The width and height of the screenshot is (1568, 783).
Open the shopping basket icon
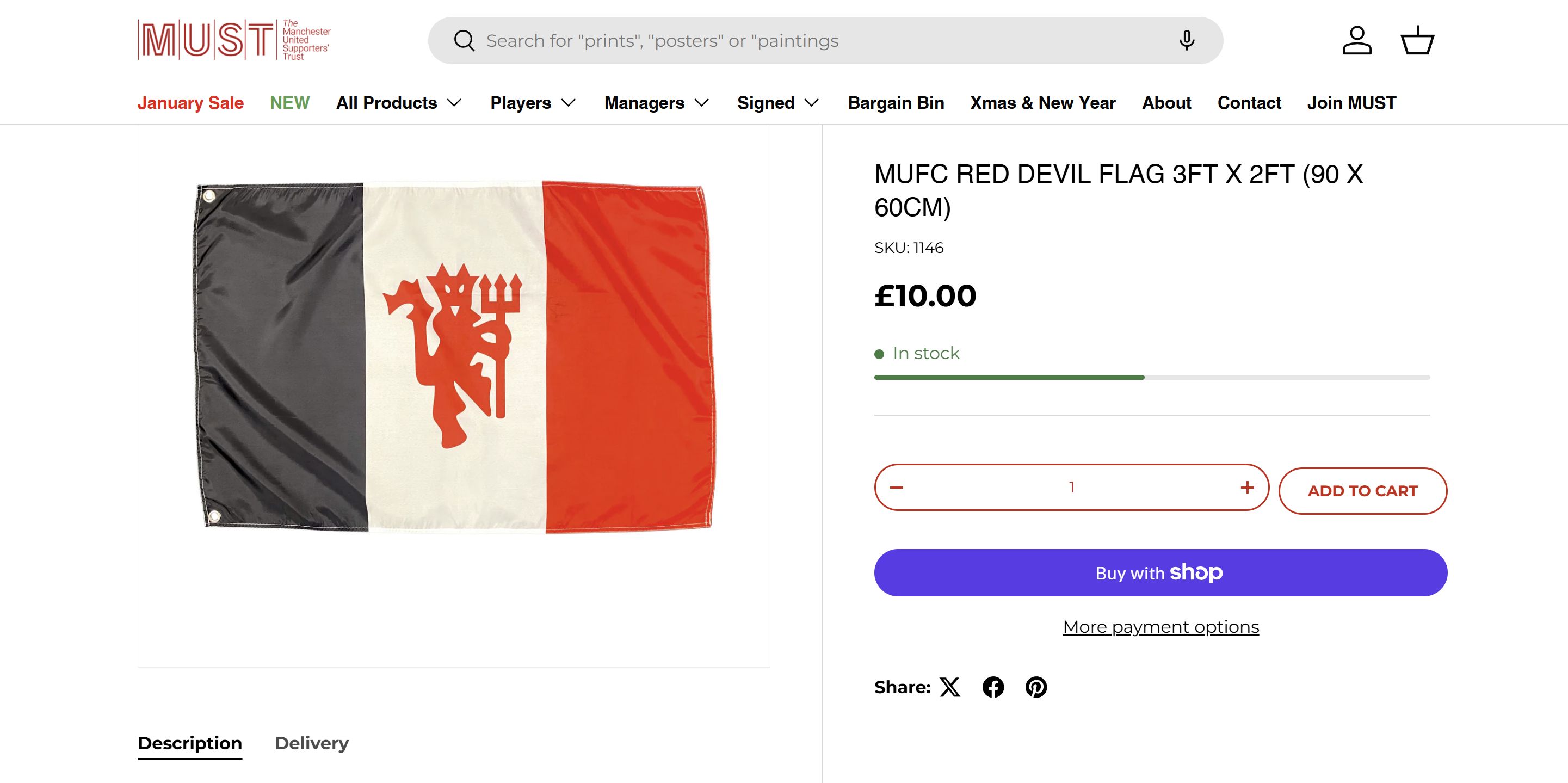click(1418, 40)
